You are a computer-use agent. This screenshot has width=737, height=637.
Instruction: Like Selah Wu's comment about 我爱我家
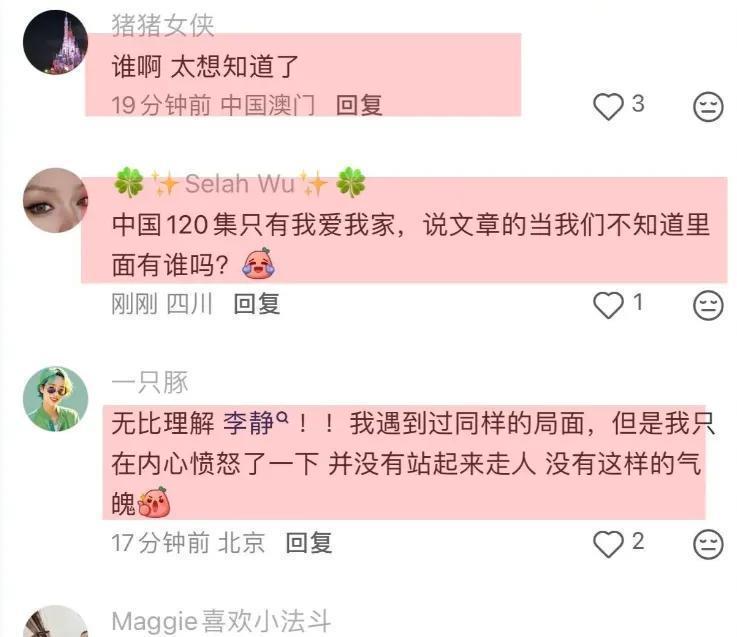click(x=608, y=305)
